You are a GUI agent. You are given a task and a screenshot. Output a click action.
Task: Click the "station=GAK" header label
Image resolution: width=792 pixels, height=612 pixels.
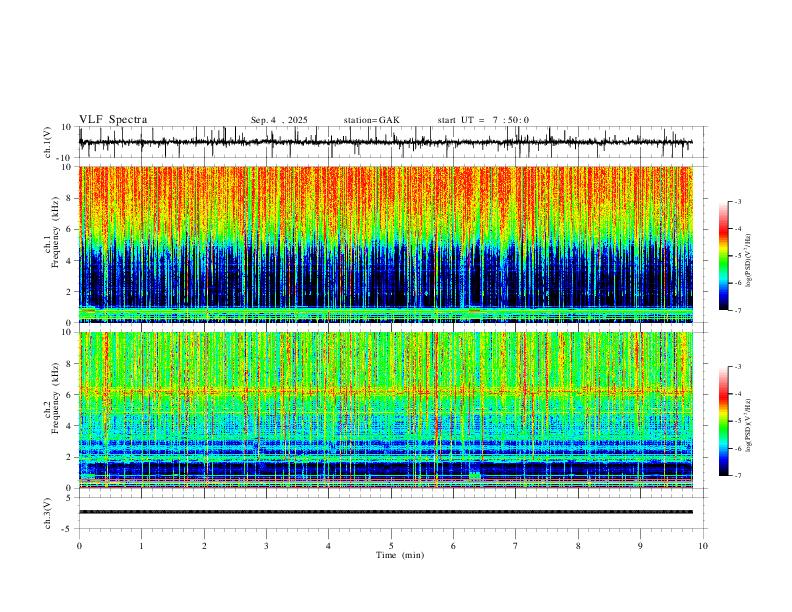pyautogui.click(x=371, y=120)
